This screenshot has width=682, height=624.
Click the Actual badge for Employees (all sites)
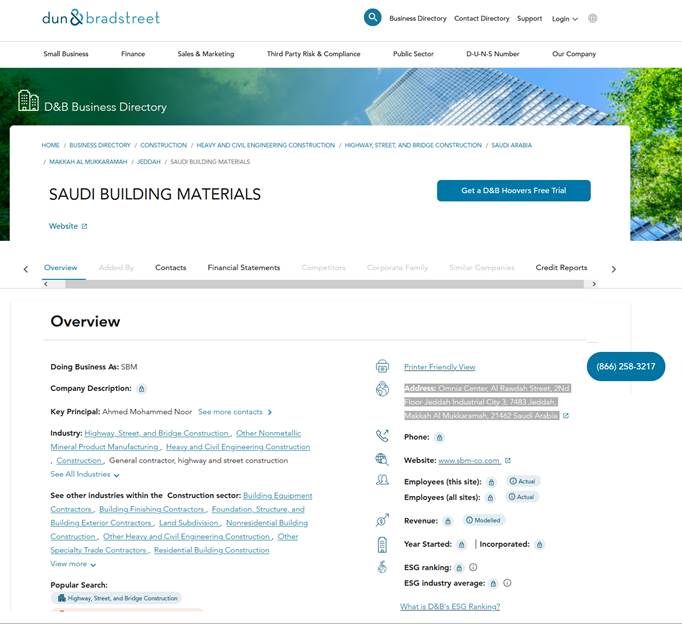[x=522, y=497]
